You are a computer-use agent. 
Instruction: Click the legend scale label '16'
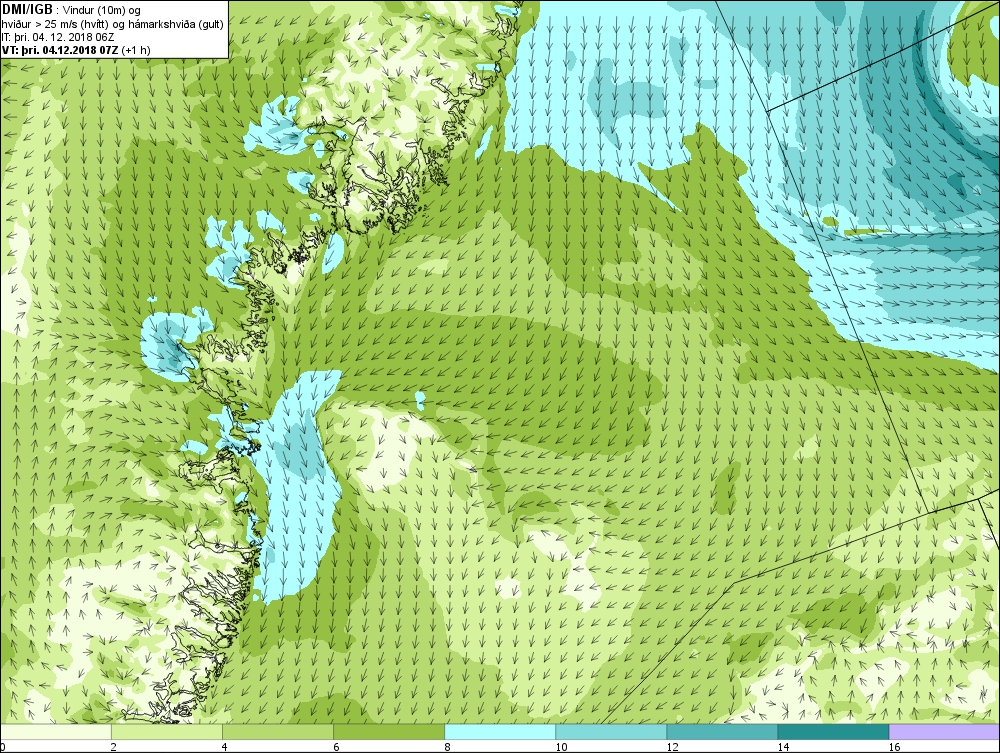(x=894, y=747)
